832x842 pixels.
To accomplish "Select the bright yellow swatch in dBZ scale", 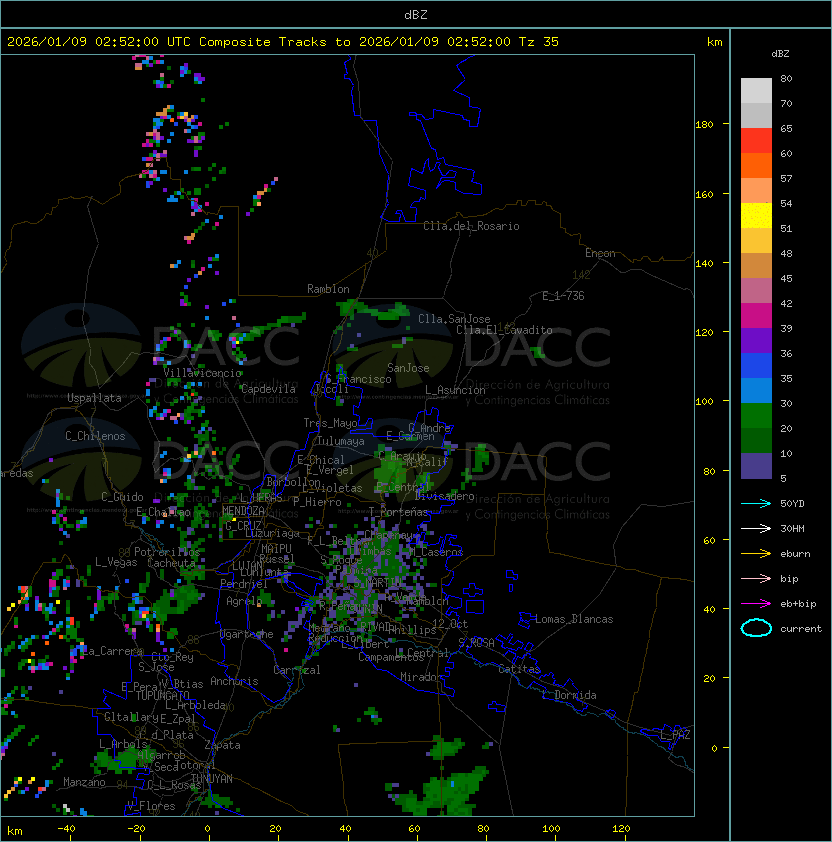I will point(756,216).
